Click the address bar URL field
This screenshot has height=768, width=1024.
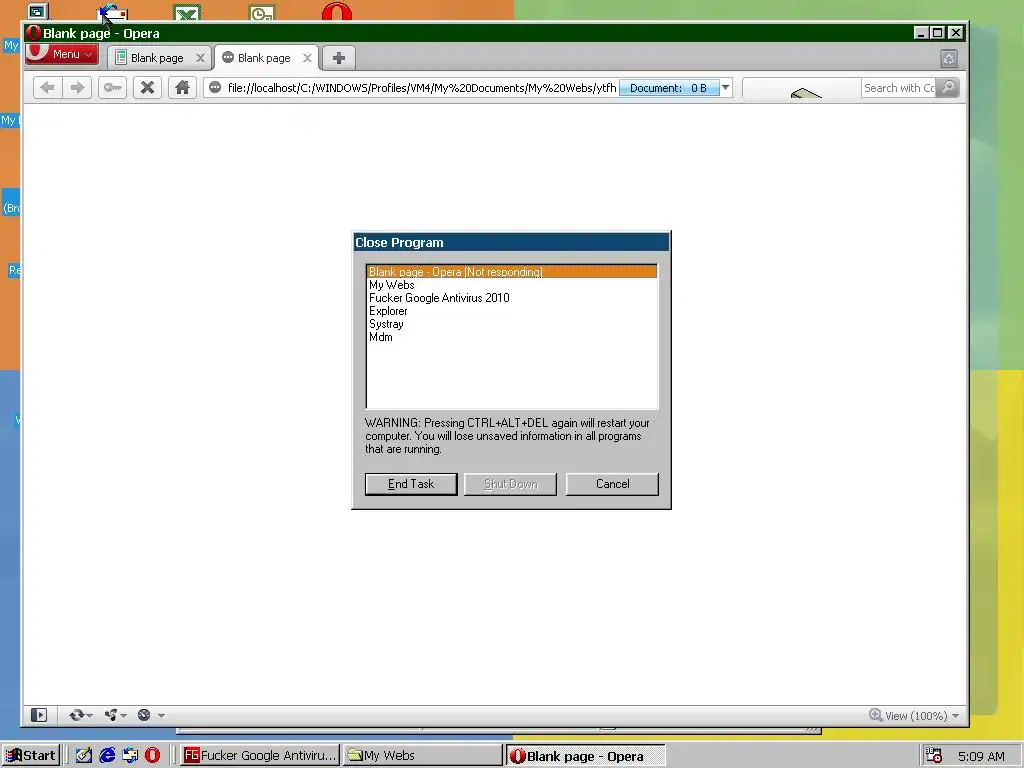421,88
